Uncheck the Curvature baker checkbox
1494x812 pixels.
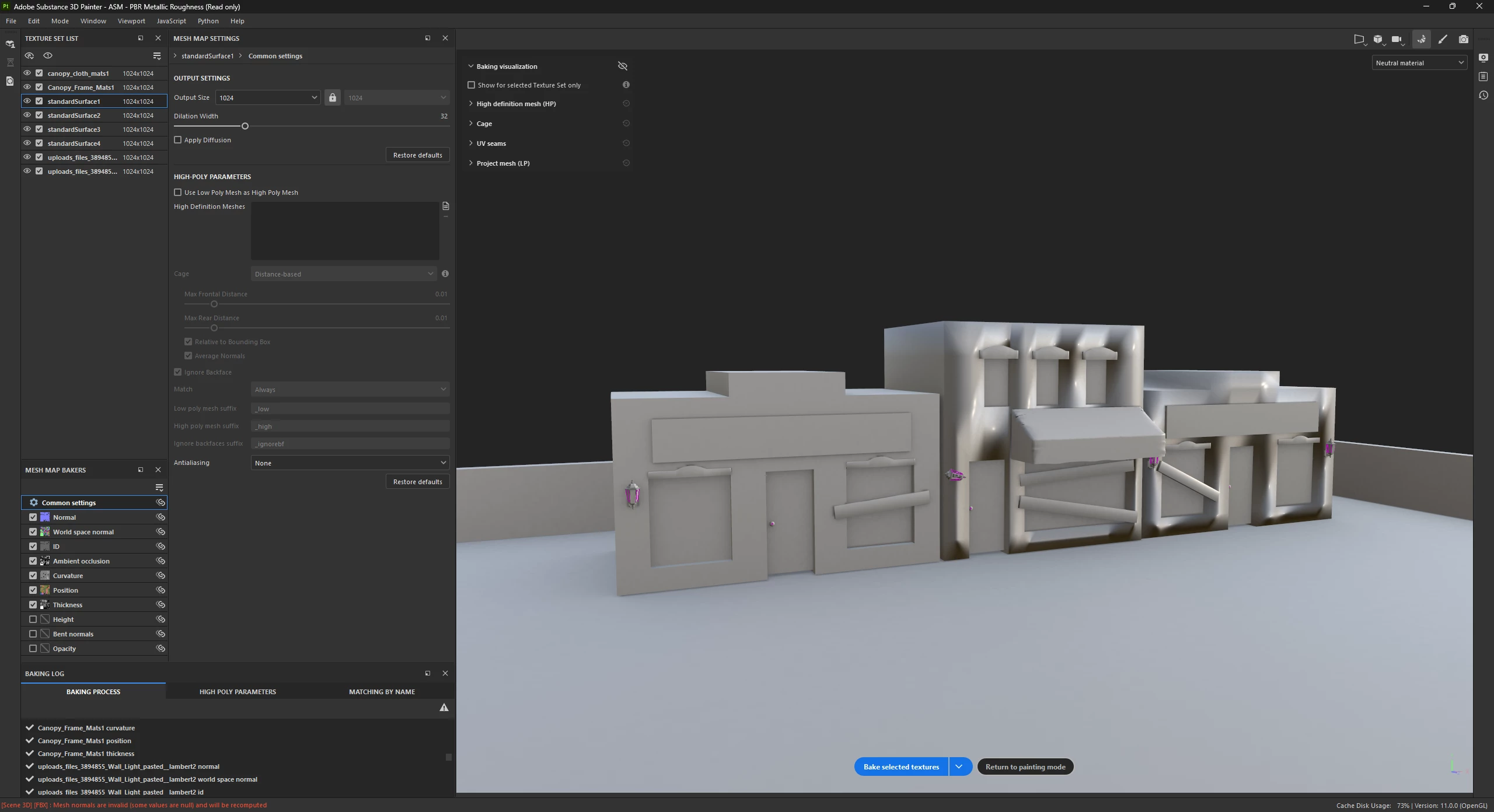click(33, 575)
